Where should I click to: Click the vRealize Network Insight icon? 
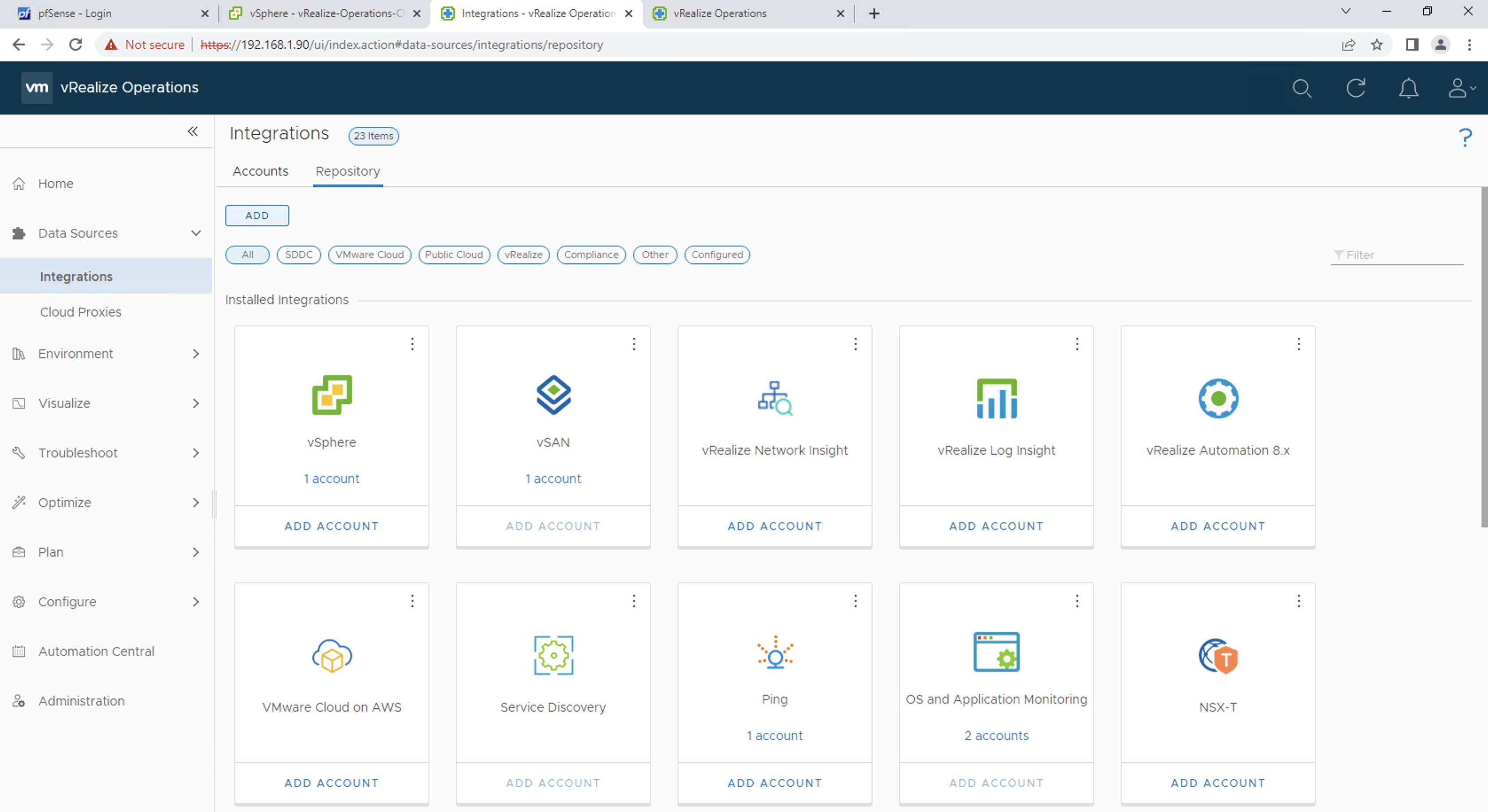775,398
